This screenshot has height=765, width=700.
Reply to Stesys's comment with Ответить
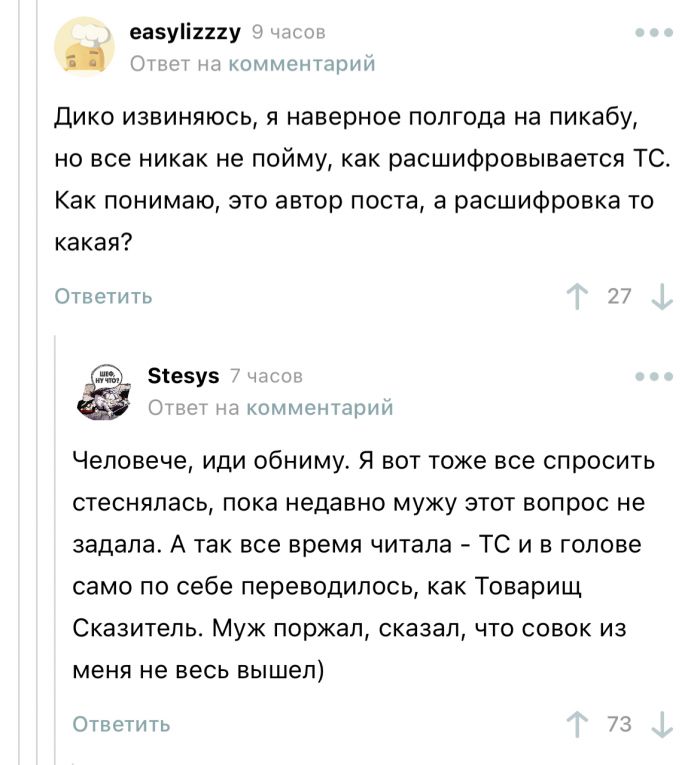(x=121, y=724)
